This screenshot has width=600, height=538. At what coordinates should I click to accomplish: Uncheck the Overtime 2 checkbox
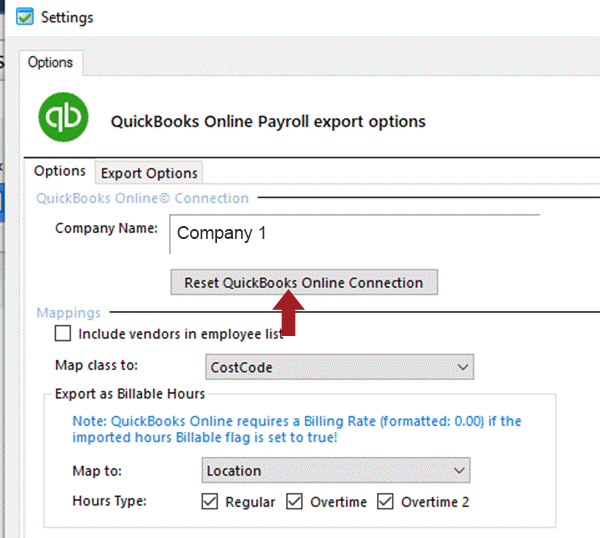click(385, 501)
